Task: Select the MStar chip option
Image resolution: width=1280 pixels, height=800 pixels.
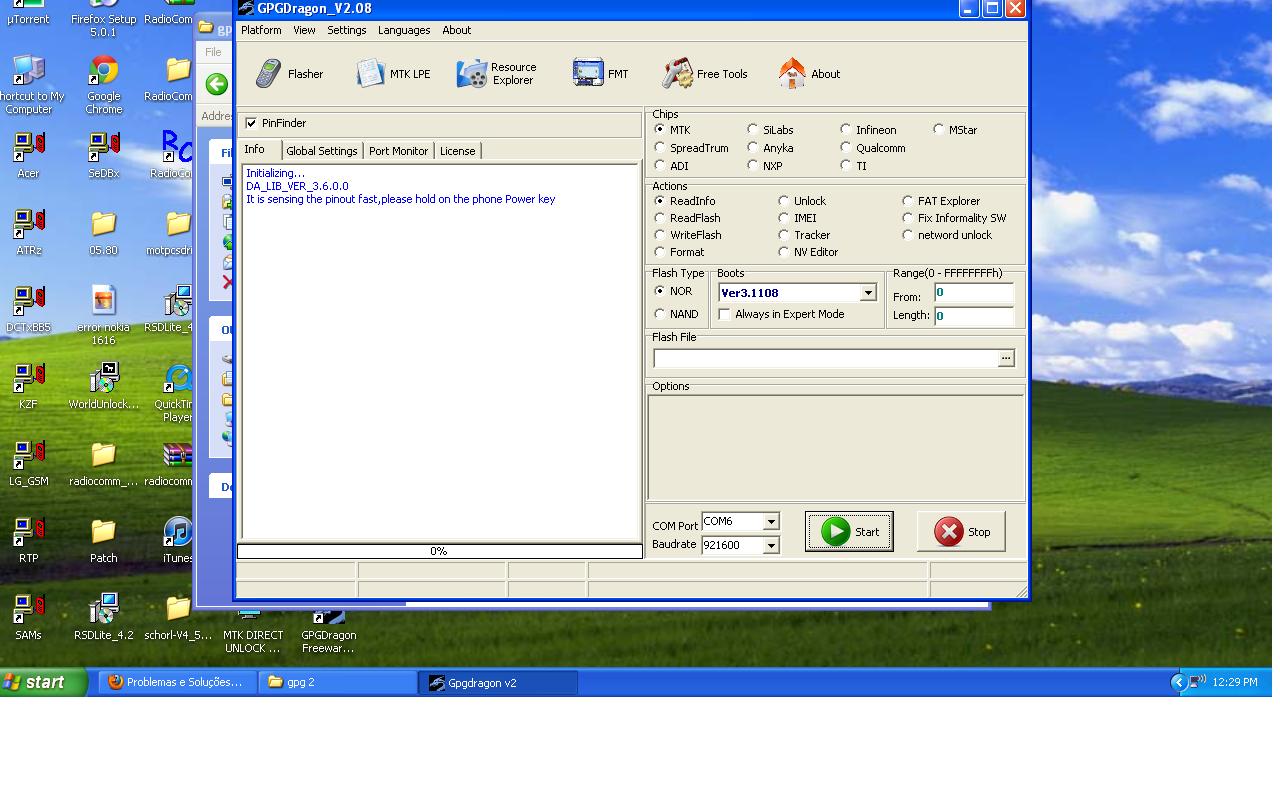Action: (x=939, y=130)
